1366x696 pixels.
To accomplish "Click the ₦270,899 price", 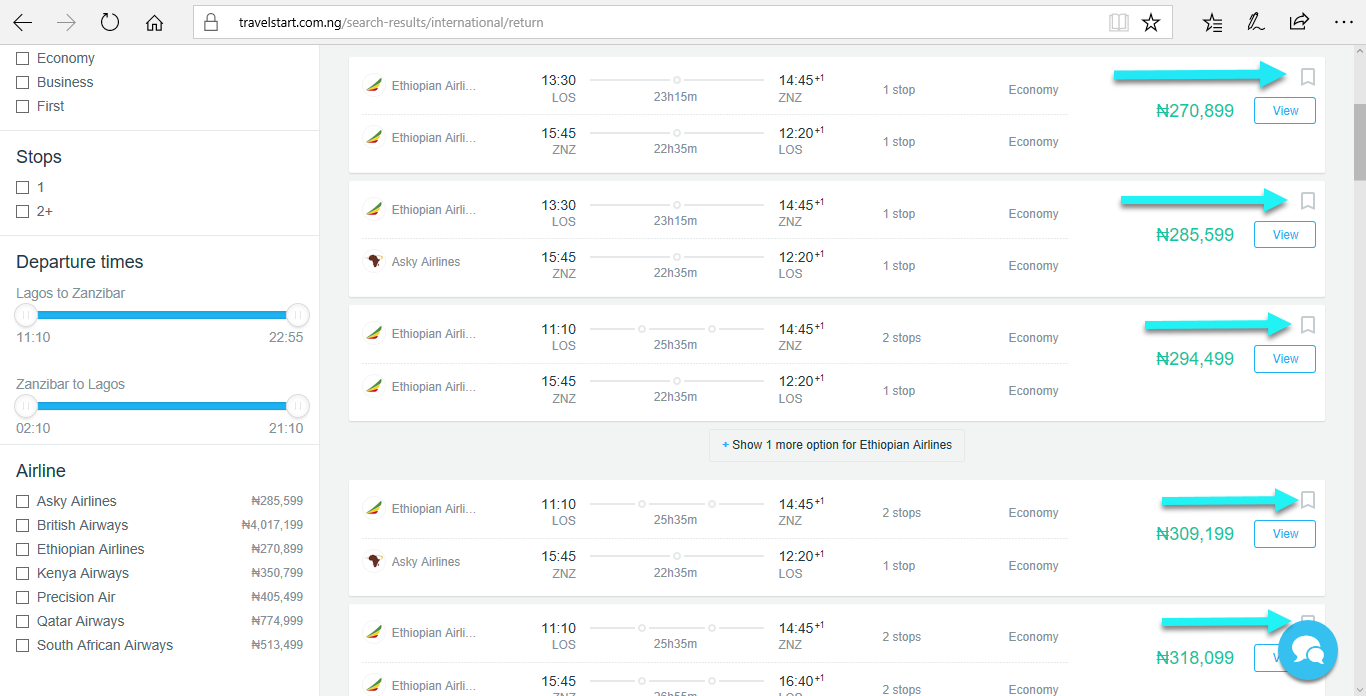I will 1195,111.
